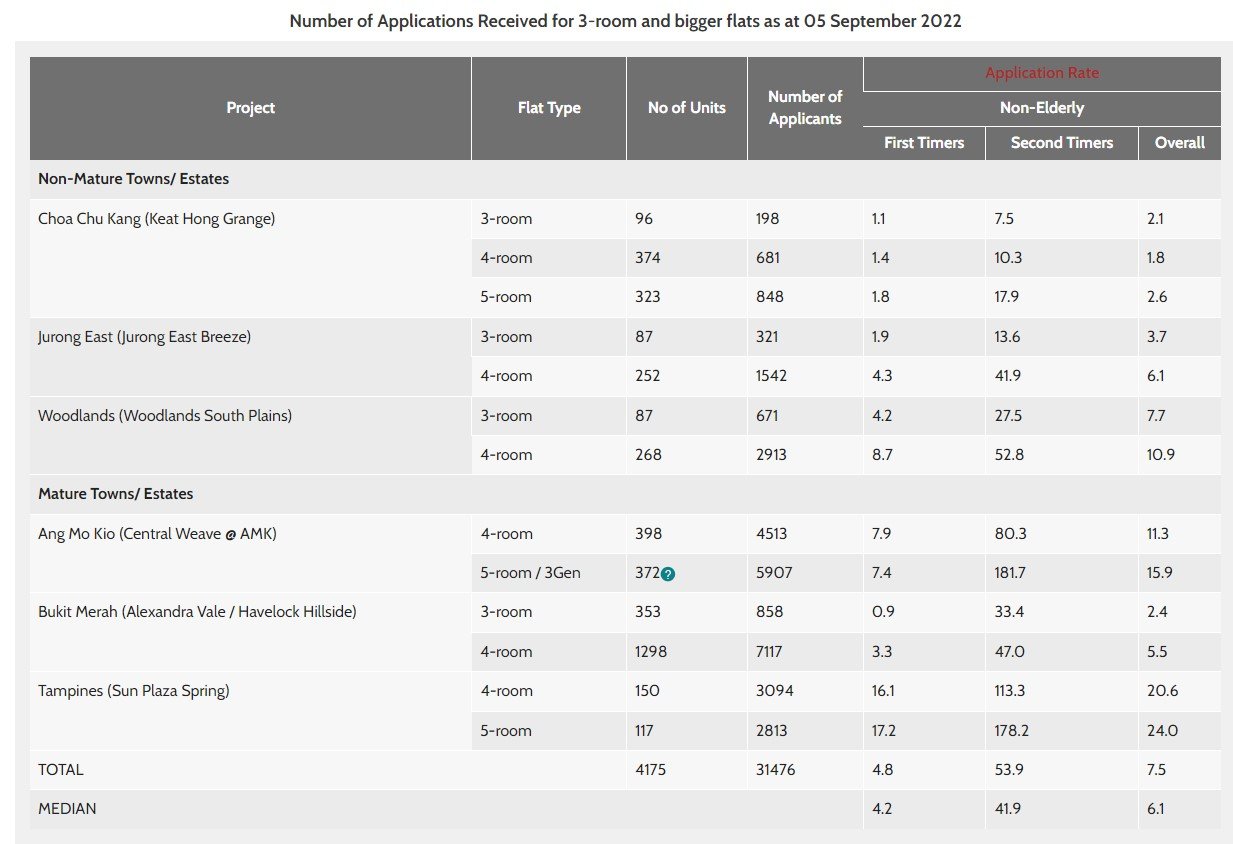Click the applicants value 4513
This screenshot has width=1233, height=844.
tap(771, 534)
